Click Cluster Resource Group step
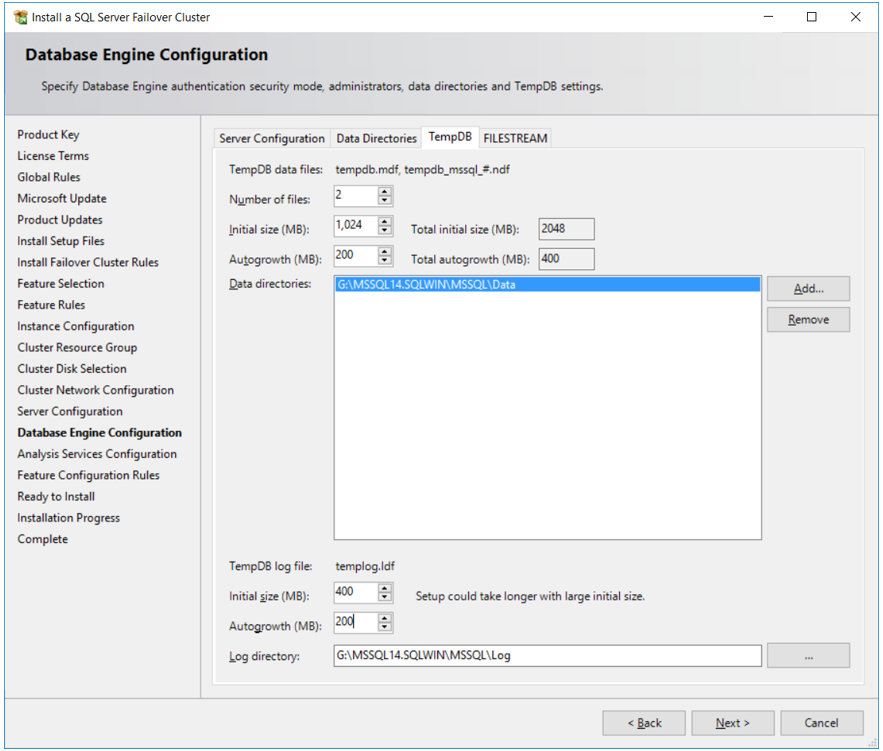This screenshot has width=883, height=751. click(x=77, y=347)
